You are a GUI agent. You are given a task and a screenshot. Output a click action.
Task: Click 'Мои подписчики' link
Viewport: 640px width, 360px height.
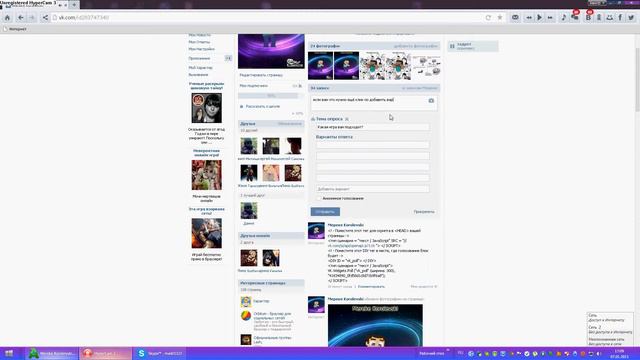pos(253,86)
